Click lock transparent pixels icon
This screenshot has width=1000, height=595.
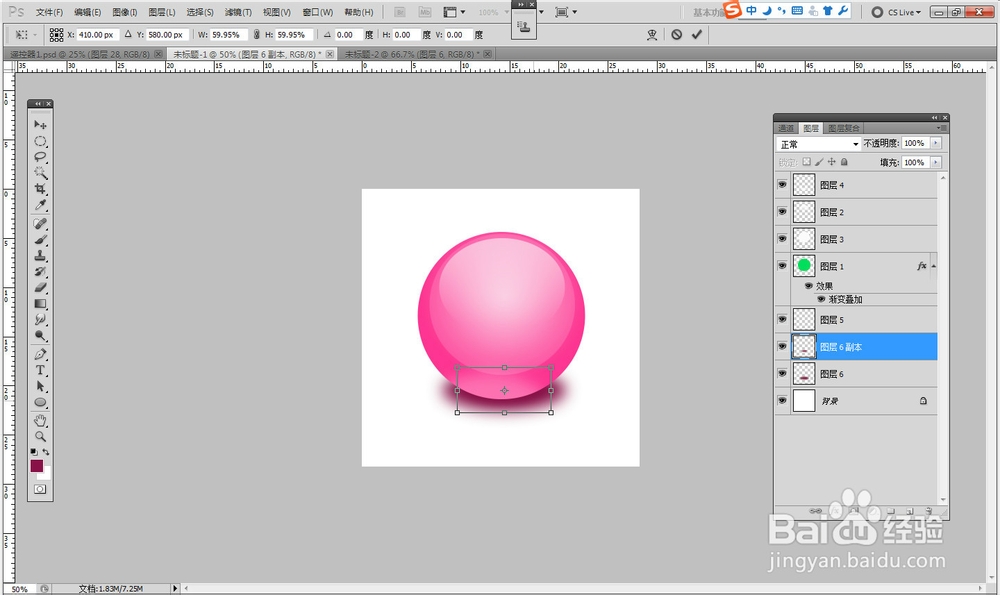[x=806, y=162]
